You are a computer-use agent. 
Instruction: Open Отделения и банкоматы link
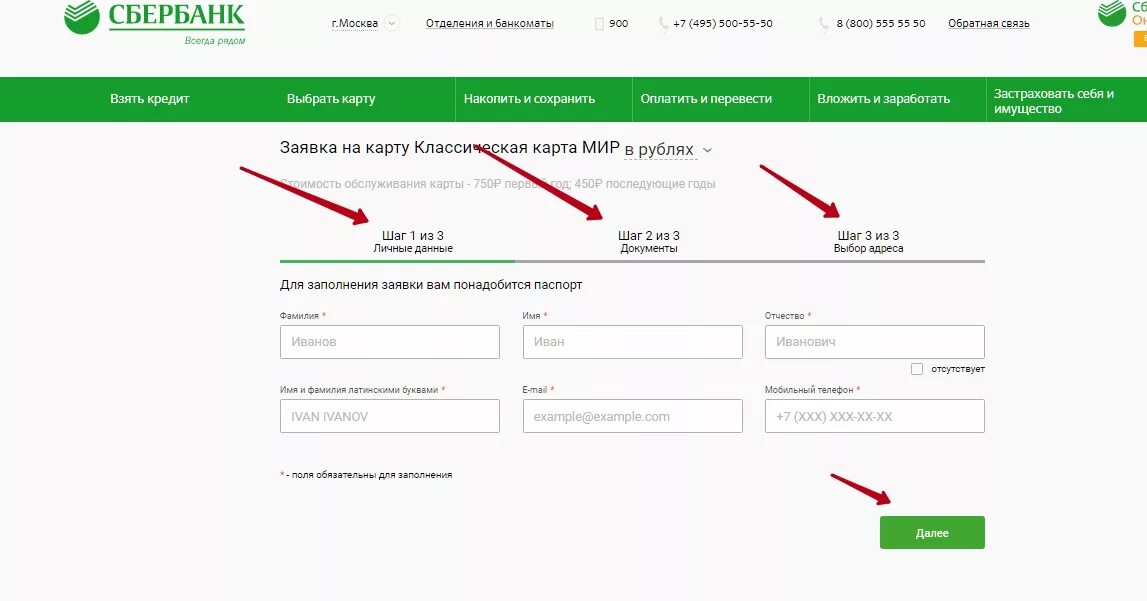(x=489, y=23)
